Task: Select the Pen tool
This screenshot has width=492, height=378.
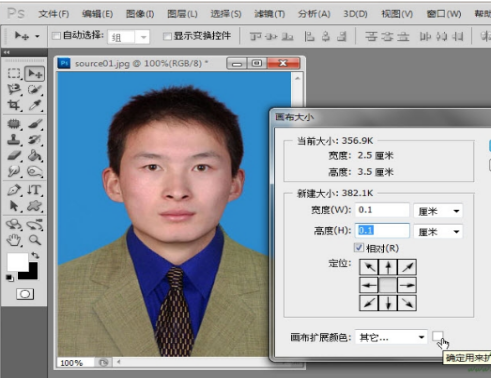Action: (x=14, y=190)
